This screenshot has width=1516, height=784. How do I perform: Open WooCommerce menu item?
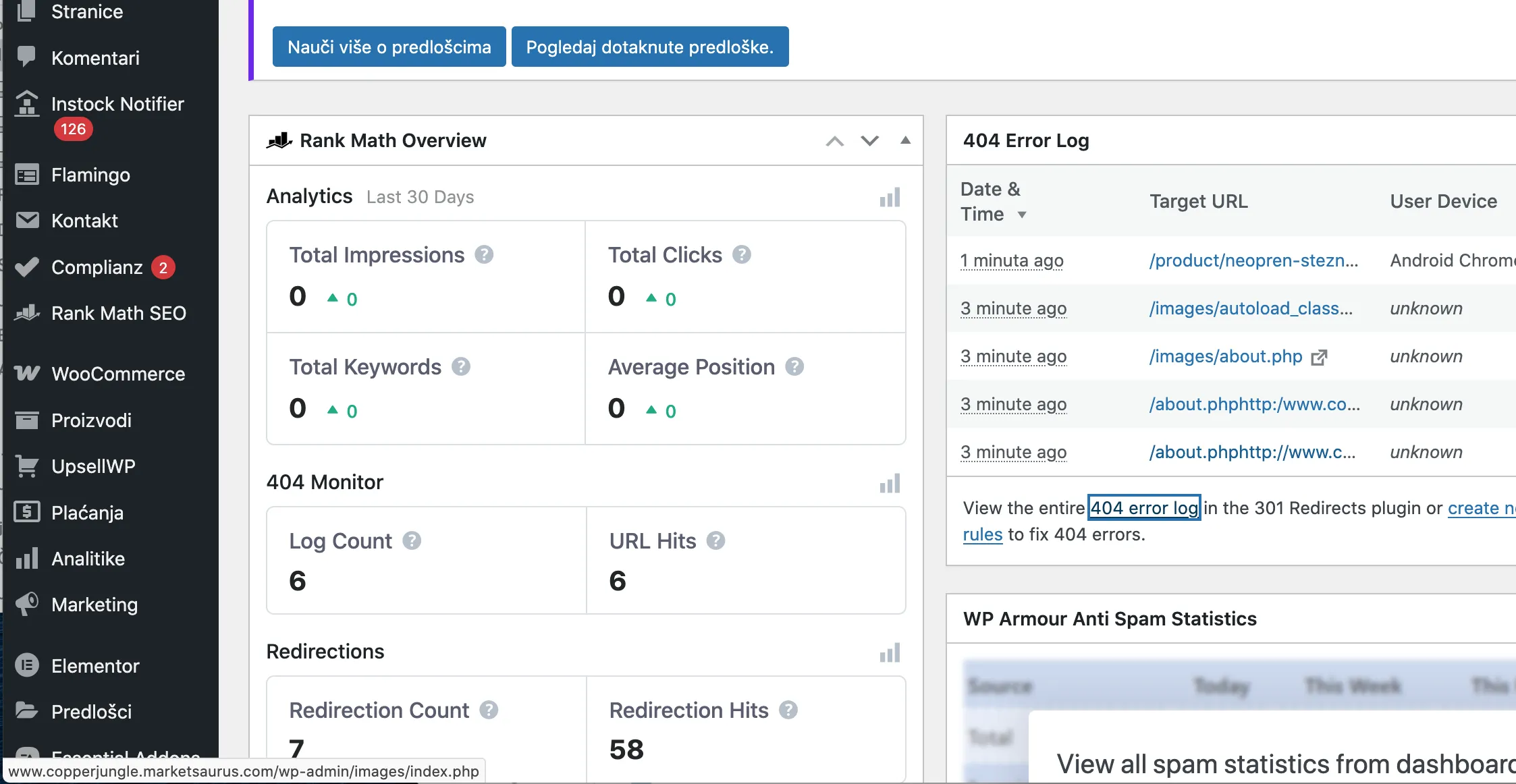118,374
